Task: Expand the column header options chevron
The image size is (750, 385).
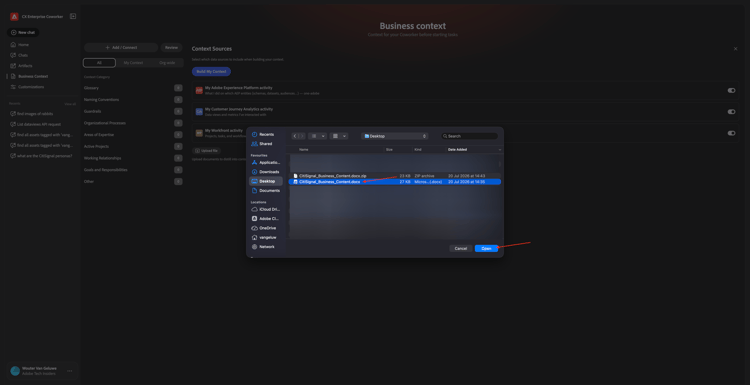Action: coord(500,150)
